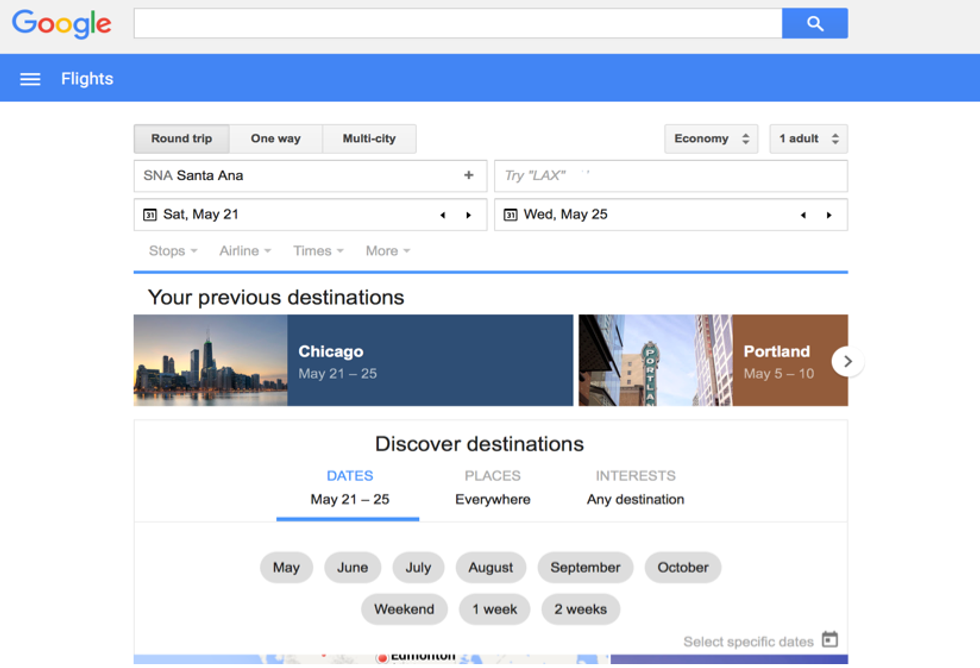Choose the Multi-city trip type

369,139
